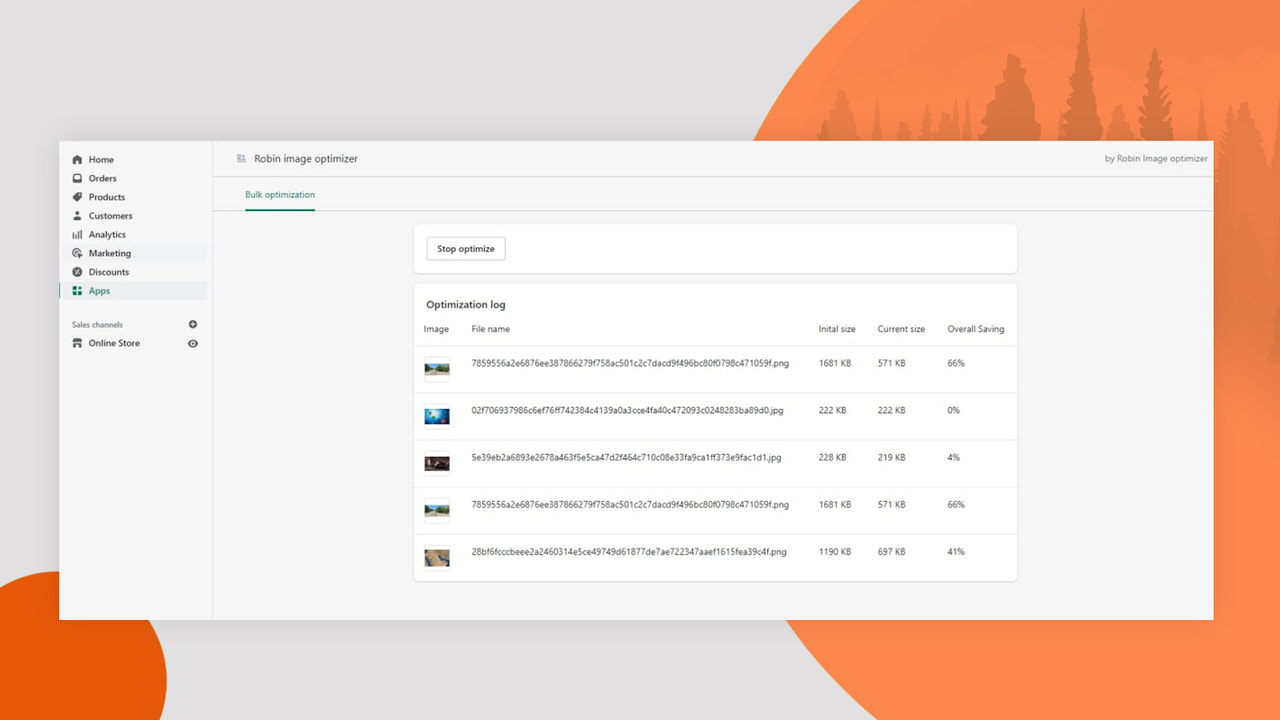Click the Marketing megaphone icon
The width and height of the screenshot is (1280, 720).
pyautogui.click(x=78, y=253)
